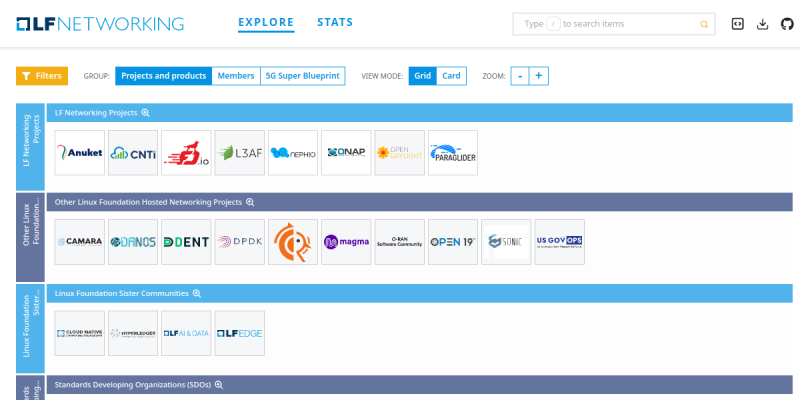This screenshot has width=800, height=400.
Task: Expand Linux Foundation Sister Communities magnifier
Action: coord(197,293)
